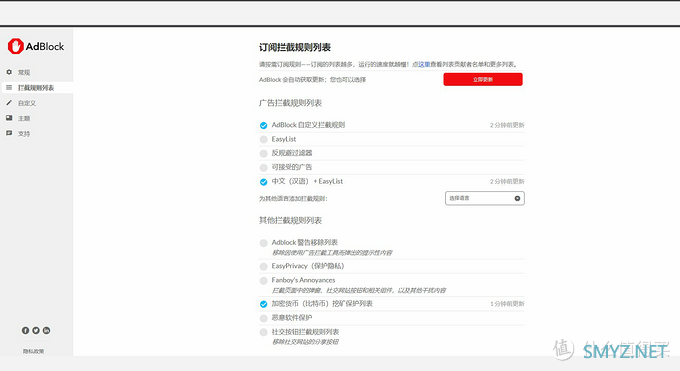Open AdBlock's LinkedIn page icon
This screenshot has width=680, height=371.
click(x=46, y=331)
